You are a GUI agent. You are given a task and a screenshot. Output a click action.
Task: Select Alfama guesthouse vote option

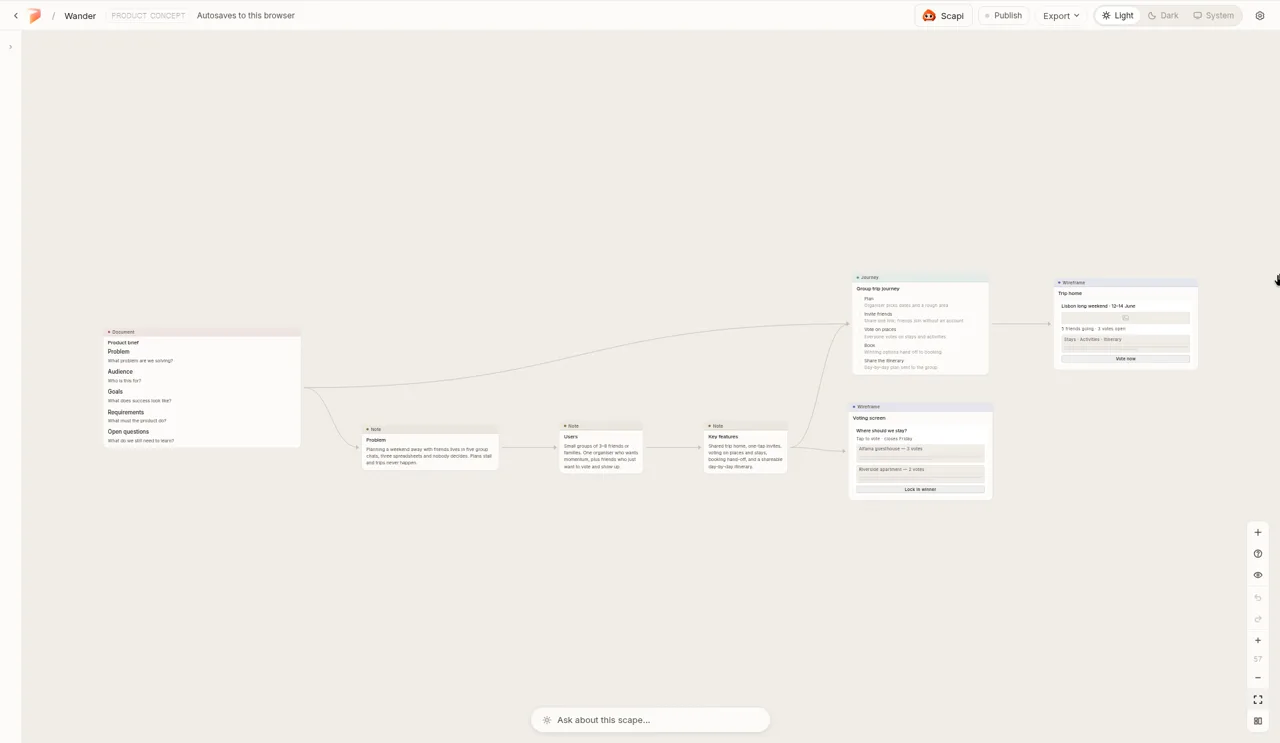pyautogui.click(x=920, y=453)
